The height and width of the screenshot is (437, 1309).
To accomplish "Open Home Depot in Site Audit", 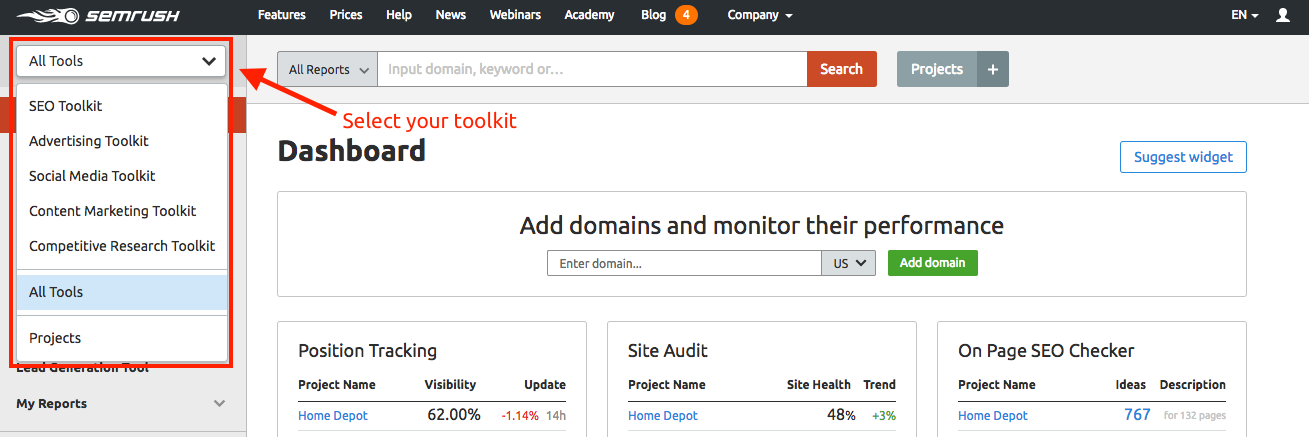I will (x=663, y=415).
